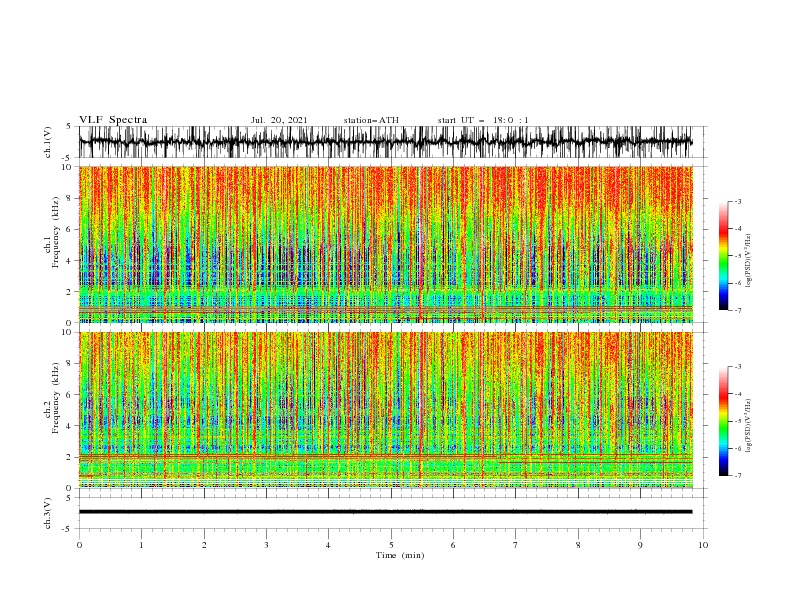The width and height of the screenshot is (792, 612).
Task: Click the ch.1 spectrogram panel
Action: coord(386,244)
